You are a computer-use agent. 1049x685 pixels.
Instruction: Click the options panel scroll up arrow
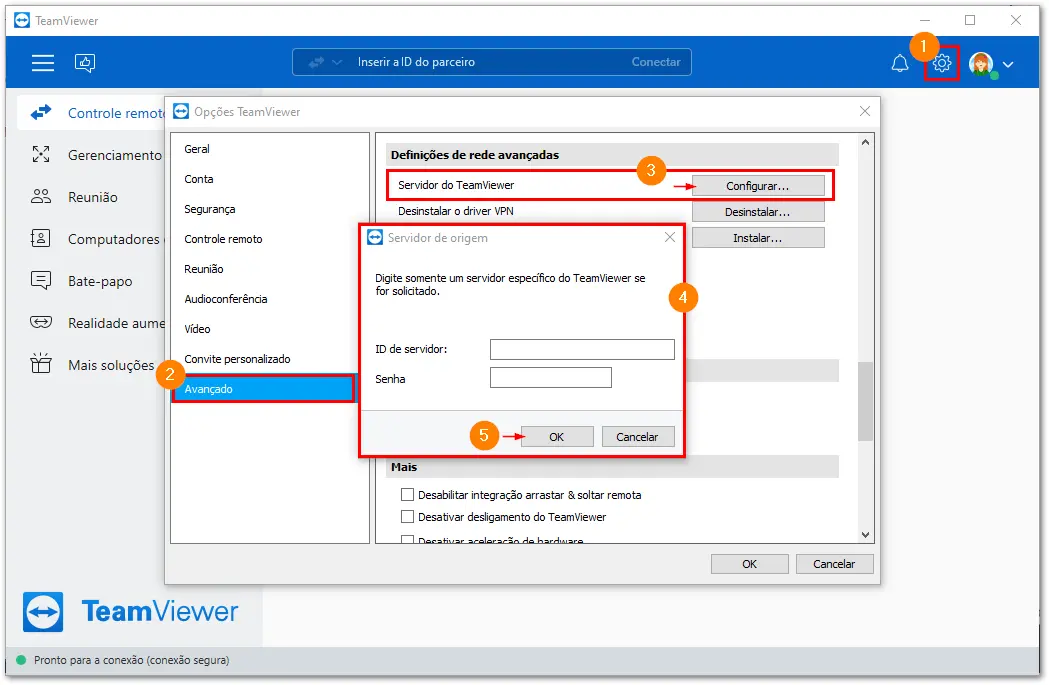tap(866, 142)
